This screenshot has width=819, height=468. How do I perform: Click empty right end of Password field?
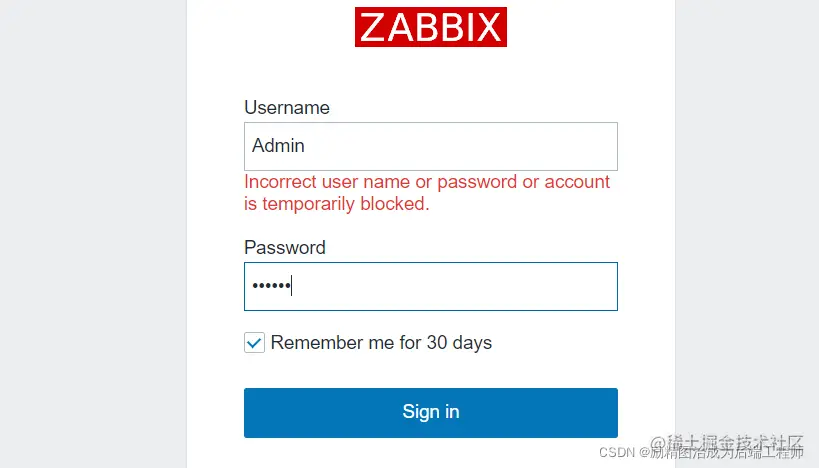pyautogui.click(x=580, y=286)
